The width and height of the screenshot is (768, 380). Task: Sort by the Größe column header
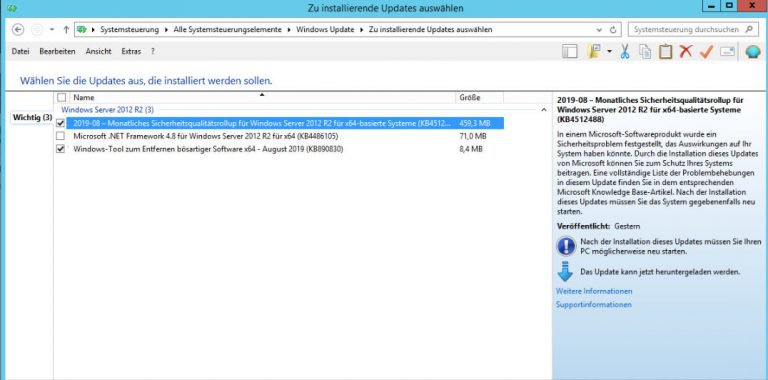(x=479, y=97)
